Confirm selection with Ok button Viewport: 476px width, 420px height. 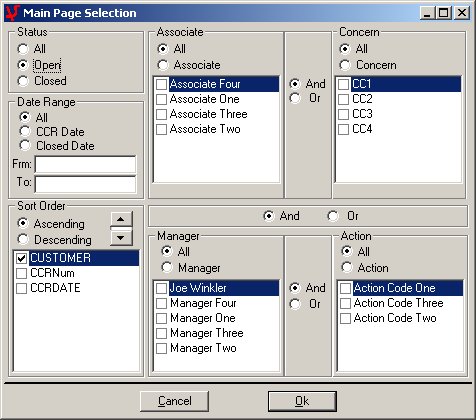coord(302,401)
